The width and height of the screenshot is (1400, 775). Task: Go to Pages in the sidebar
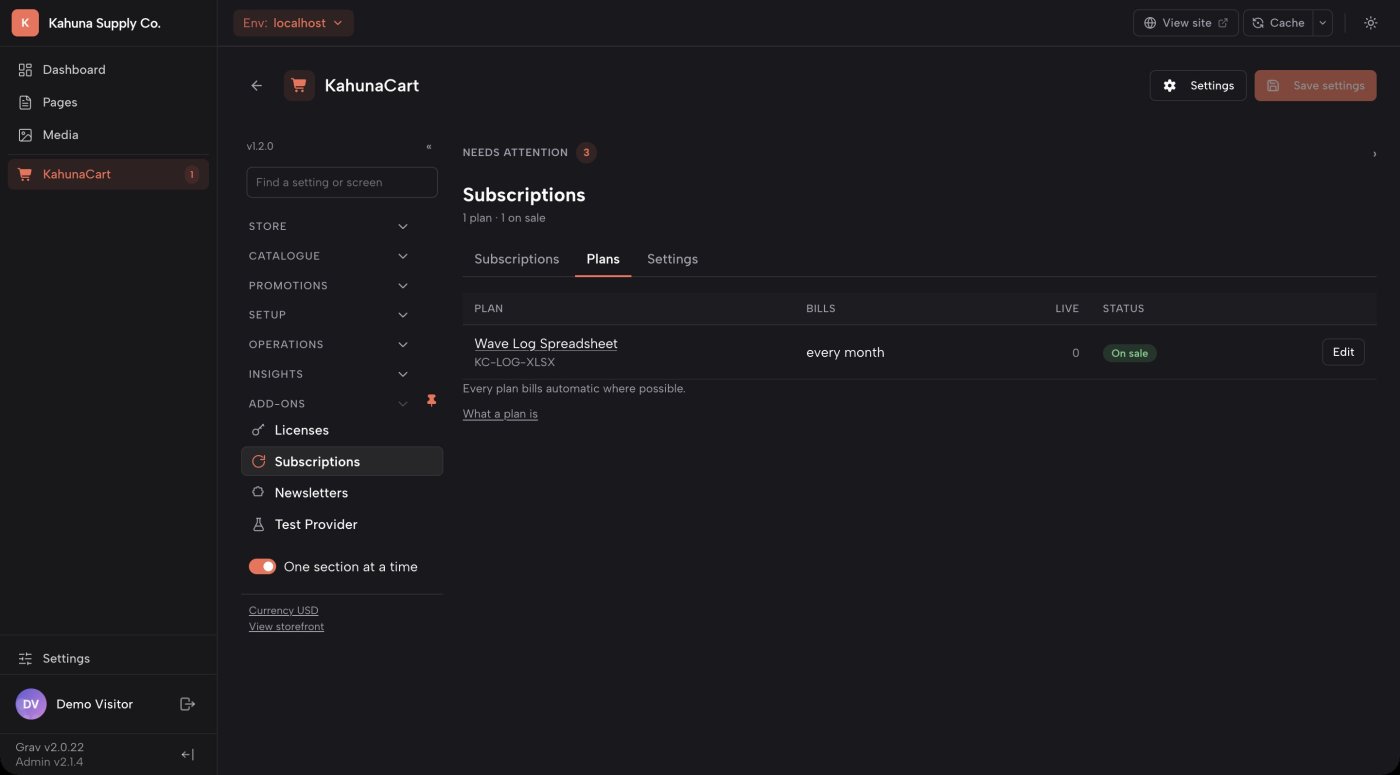coord(108,102)
